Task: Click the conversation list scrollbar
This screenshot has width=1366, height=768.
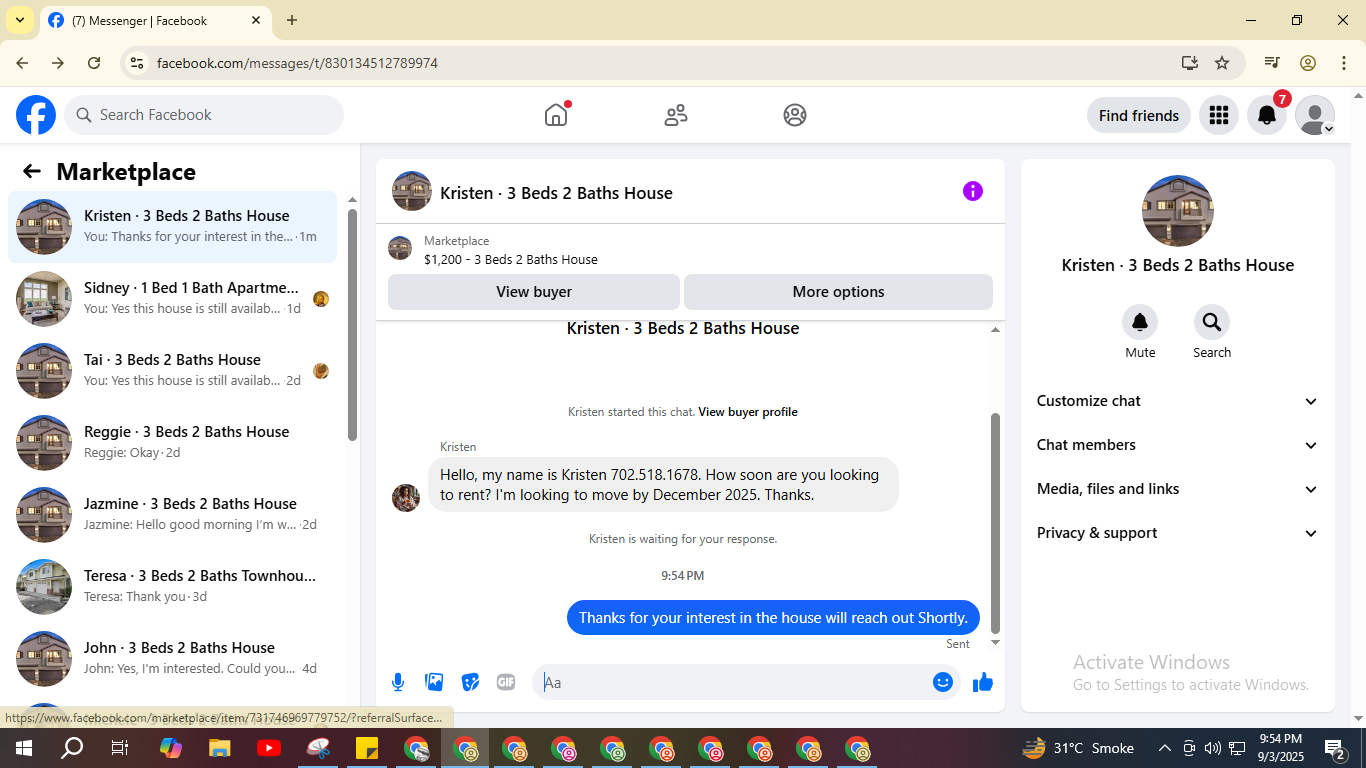Action: 352,325
